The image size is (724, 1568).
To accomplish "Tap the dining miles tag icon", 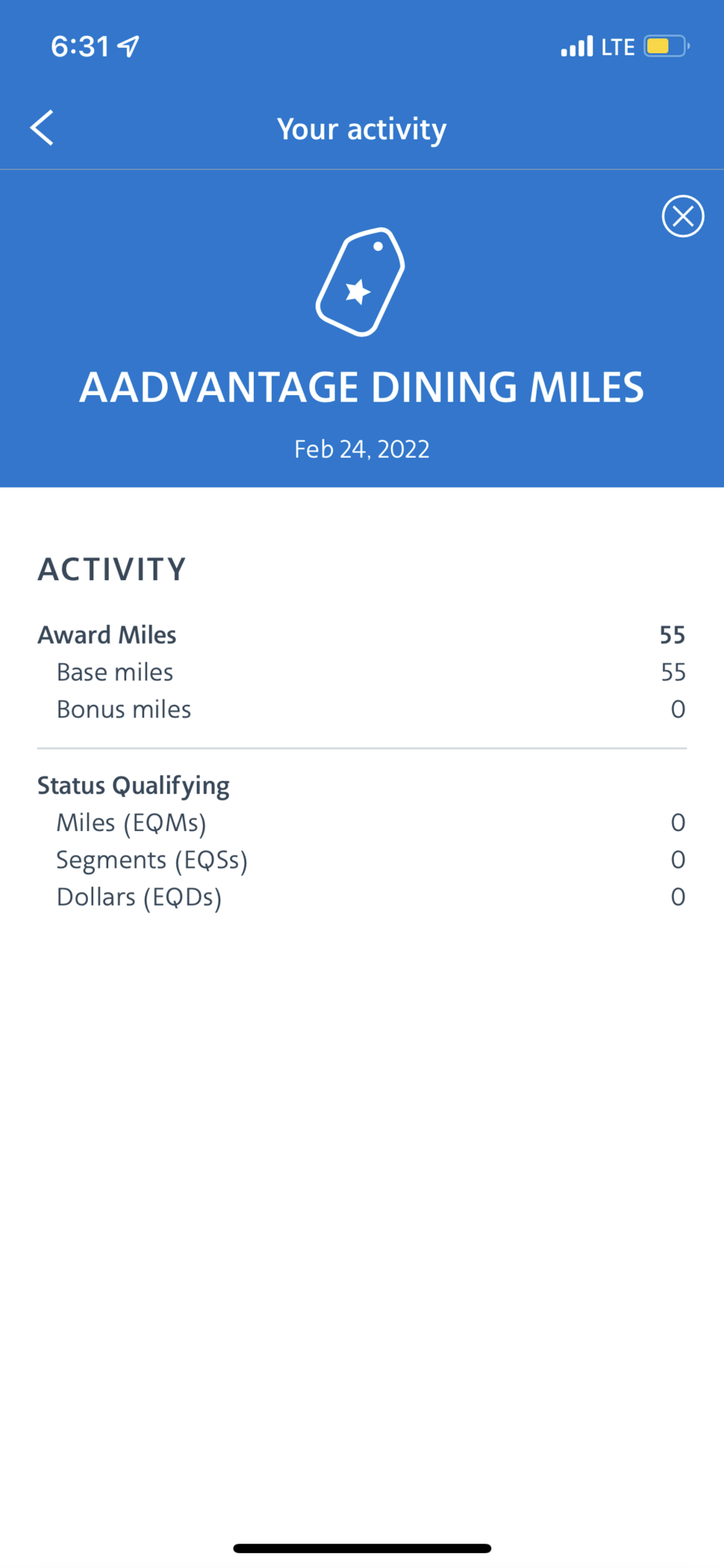I will [360, 281].
